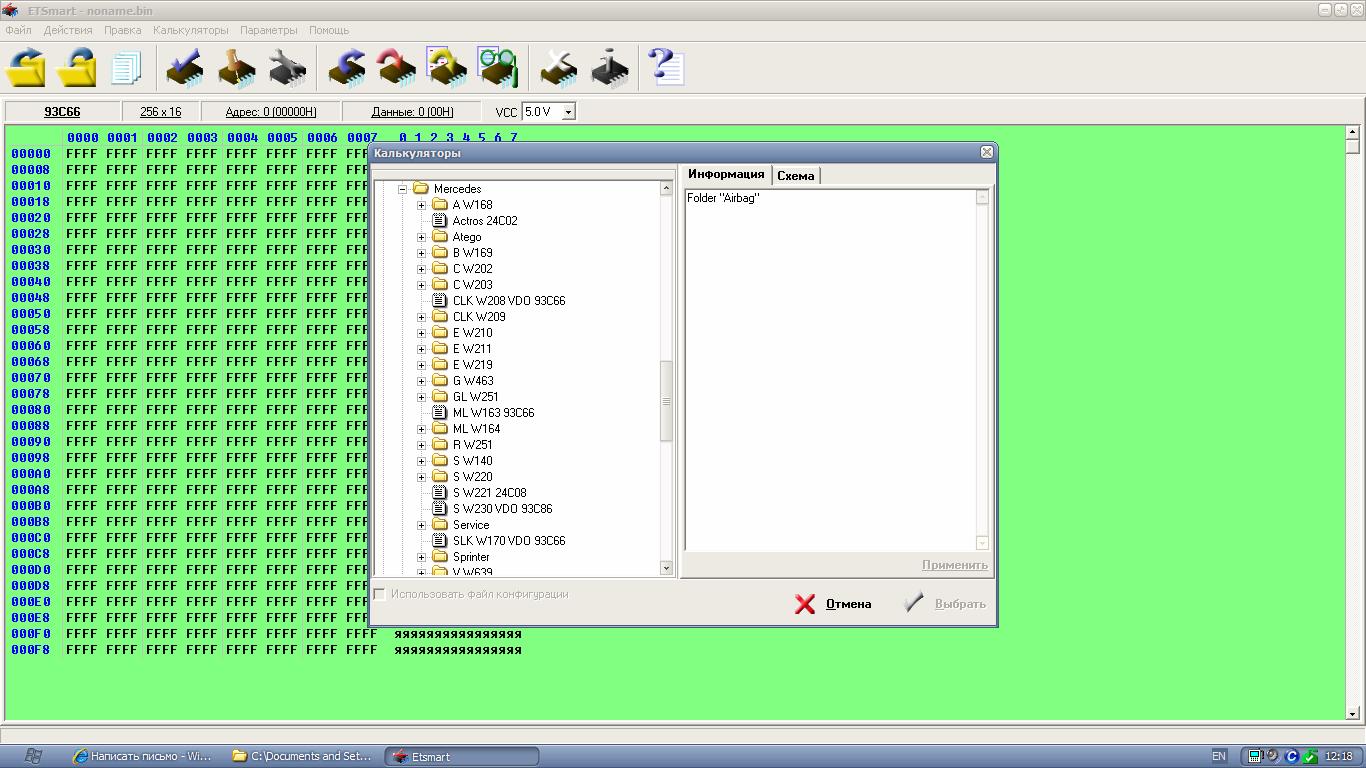
Task: Select SLK W170 VDO 93C66 entry
Action: click(509, 541)
